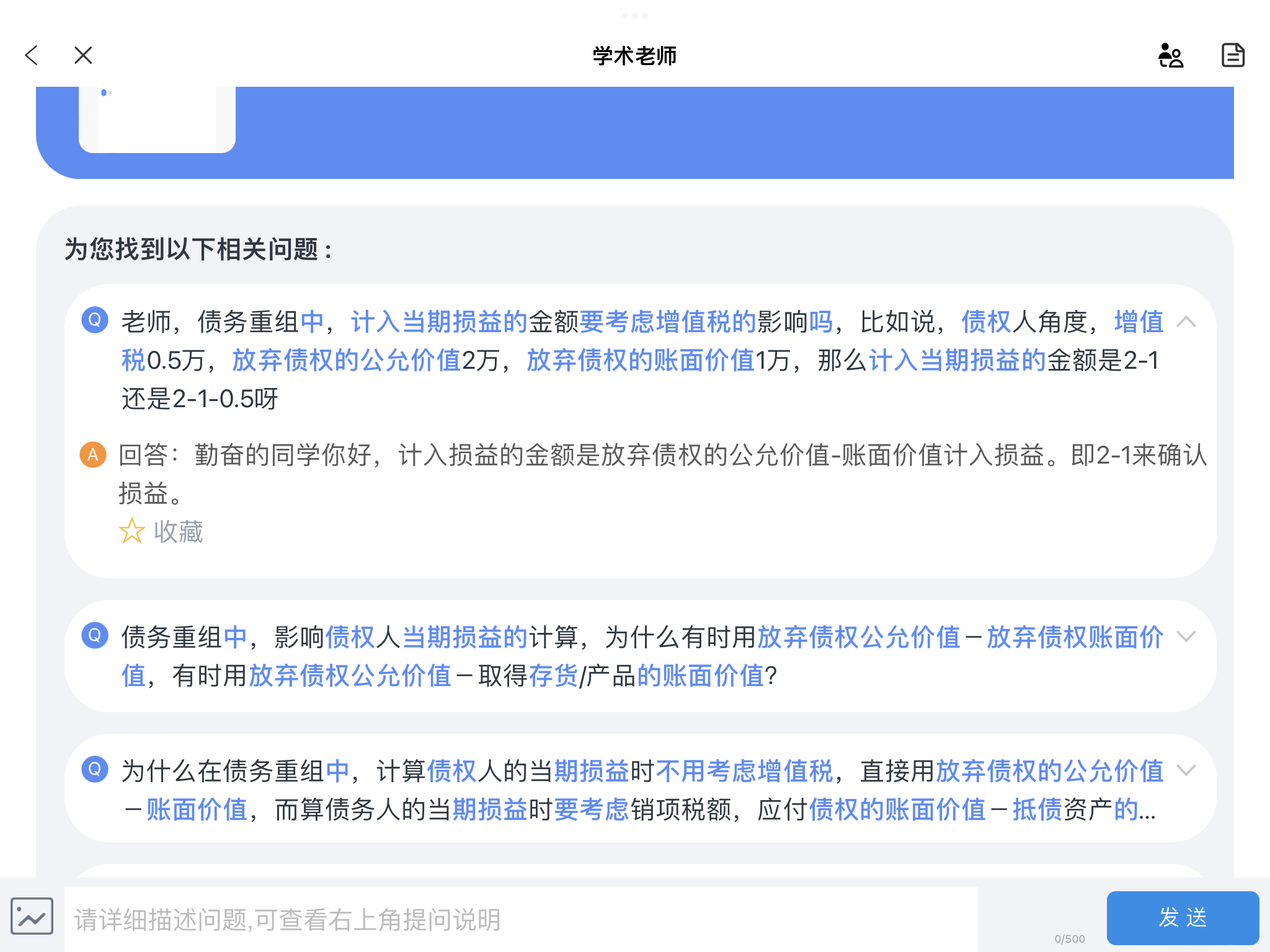
Task: Focus the question description input field
Action: pos(521,919)
